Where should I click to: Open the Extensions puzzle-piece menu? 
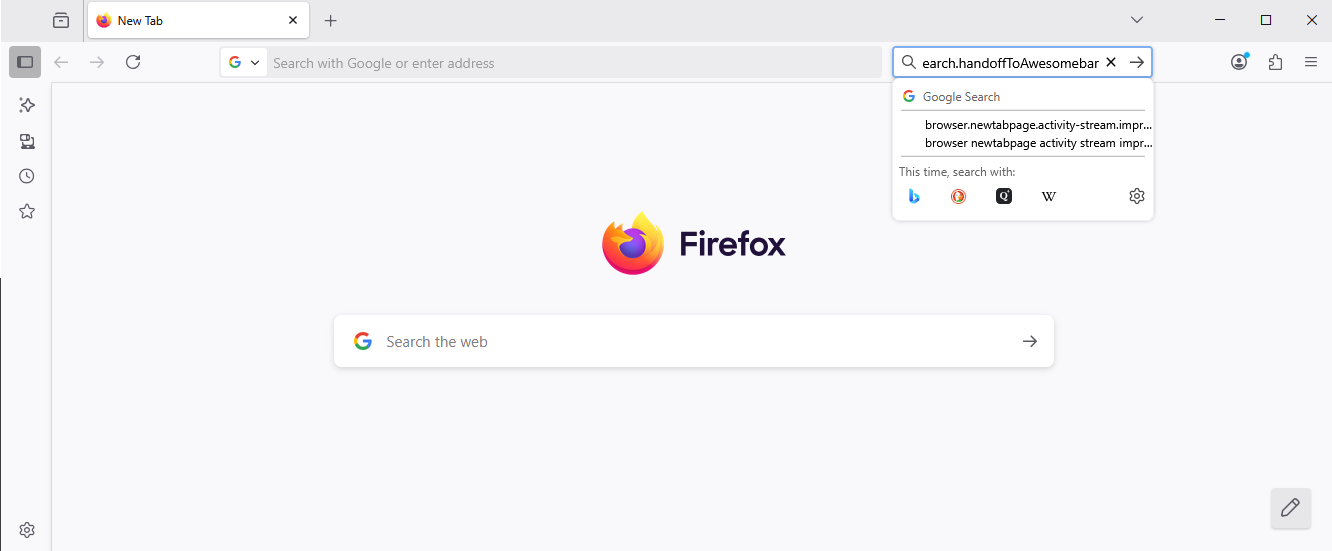coord(1275,62)
